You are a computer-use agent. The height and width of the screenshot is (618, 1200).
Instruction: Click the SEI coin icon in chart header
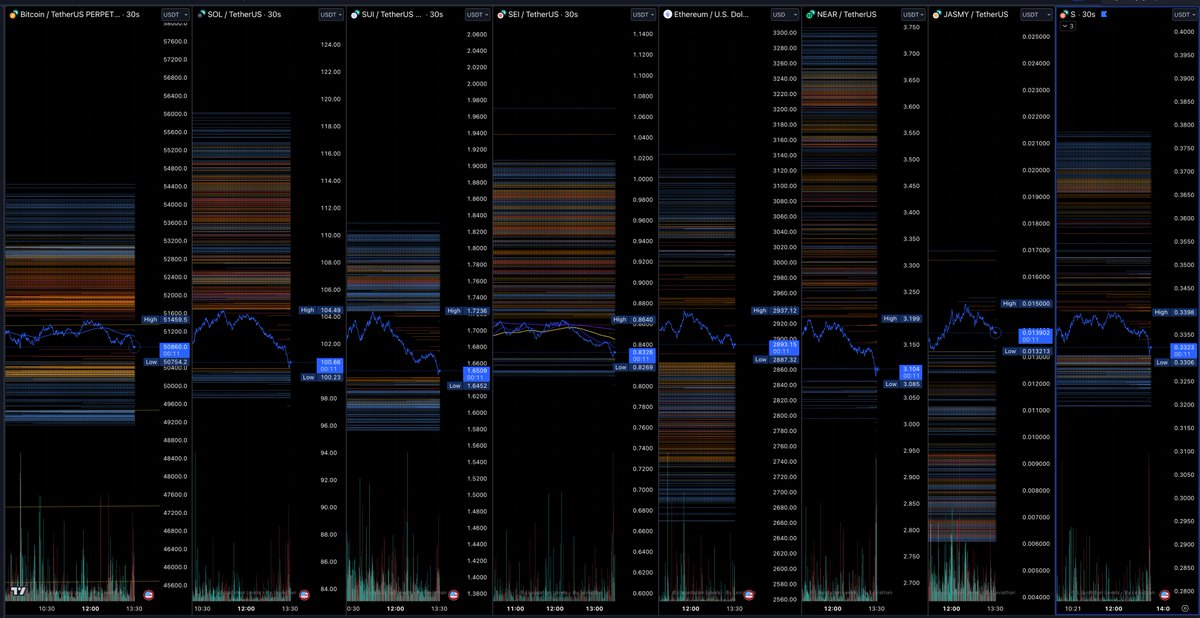click(503, 15)
